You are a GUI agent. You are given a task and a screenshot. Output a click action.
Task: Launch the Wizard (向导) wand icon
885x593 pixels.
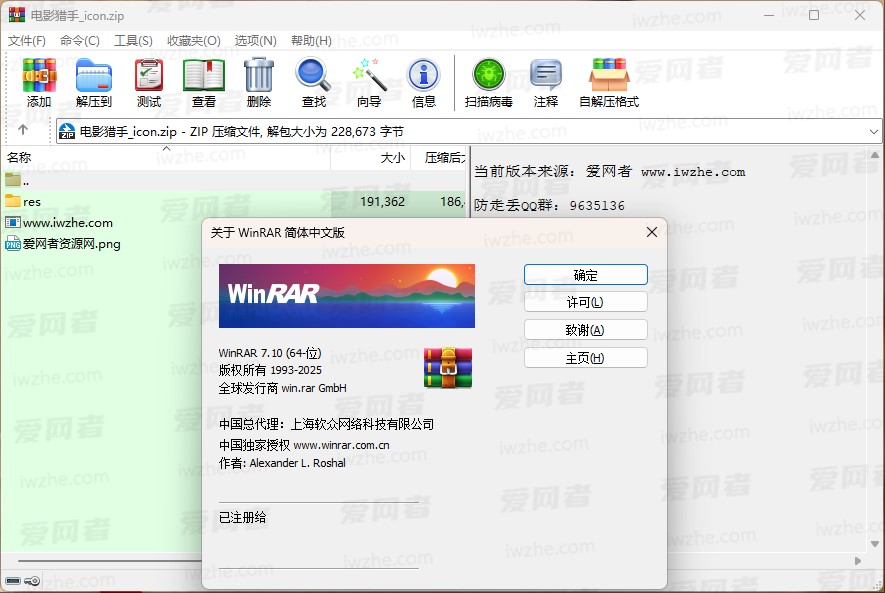369,74
